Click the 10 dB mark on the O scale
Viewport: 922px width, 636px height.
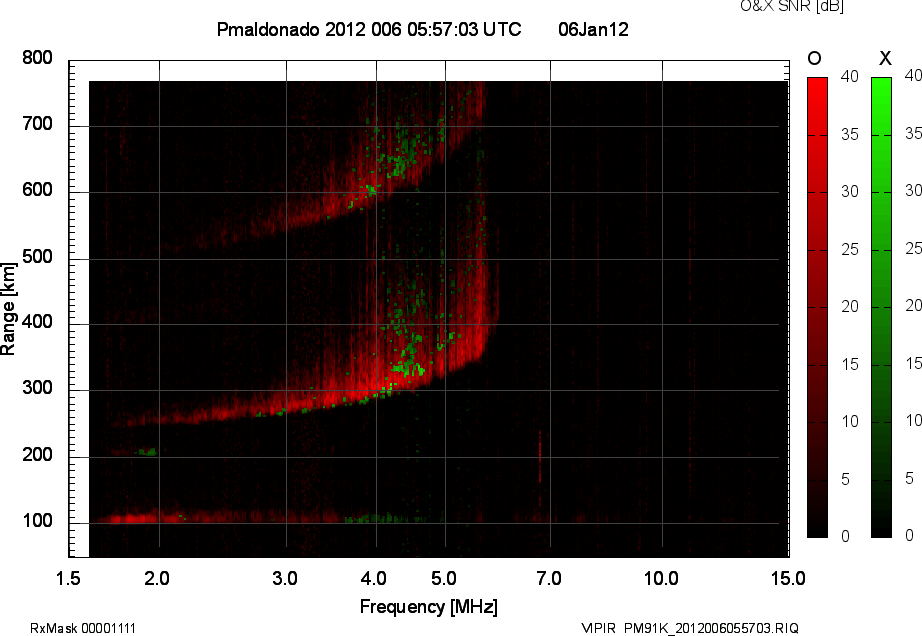pyautogui.click(x=850, y=421)
